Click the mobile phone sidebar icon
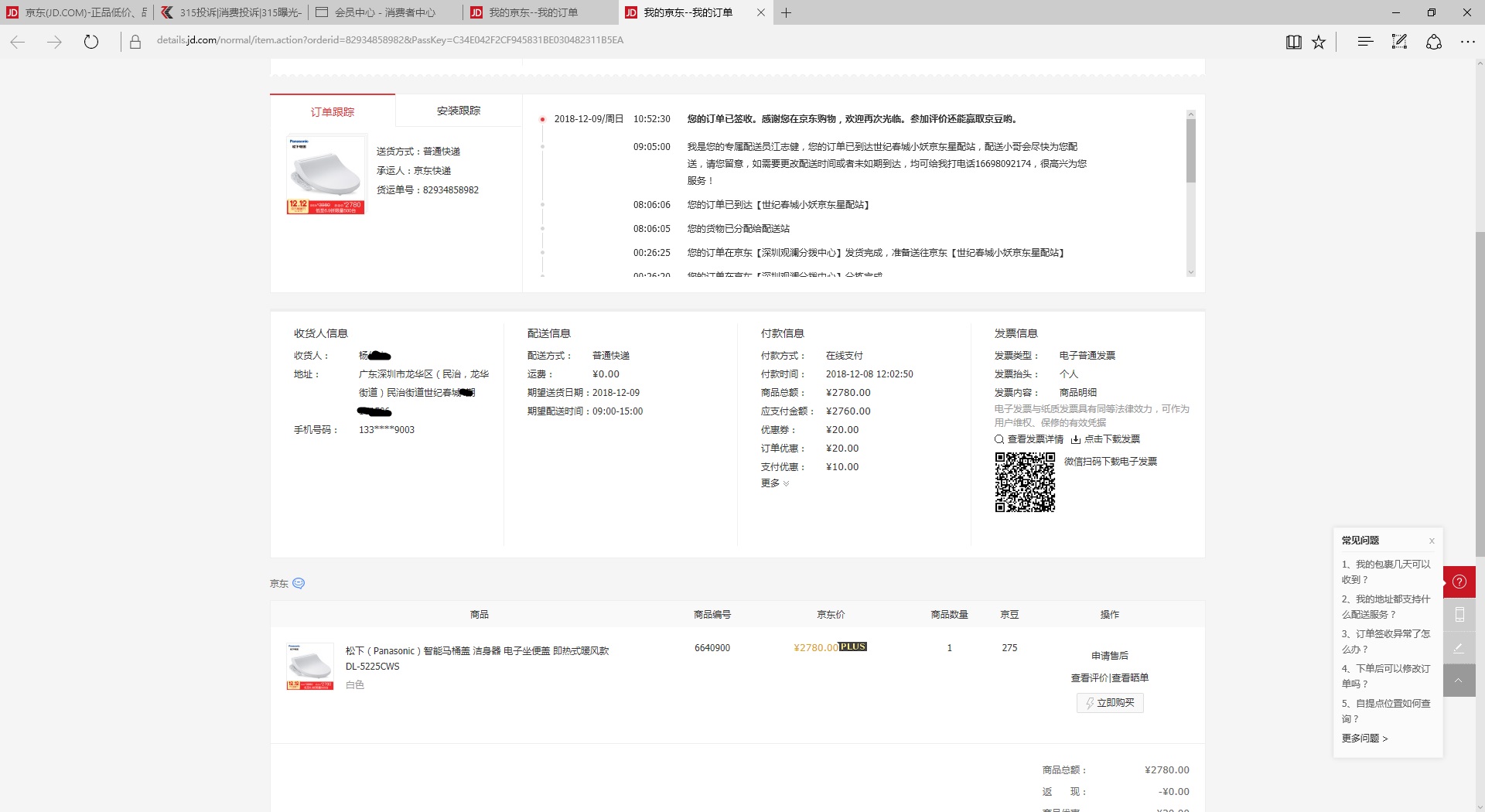The height and width of the screenshot is (812, 1485). point(1459,615)
